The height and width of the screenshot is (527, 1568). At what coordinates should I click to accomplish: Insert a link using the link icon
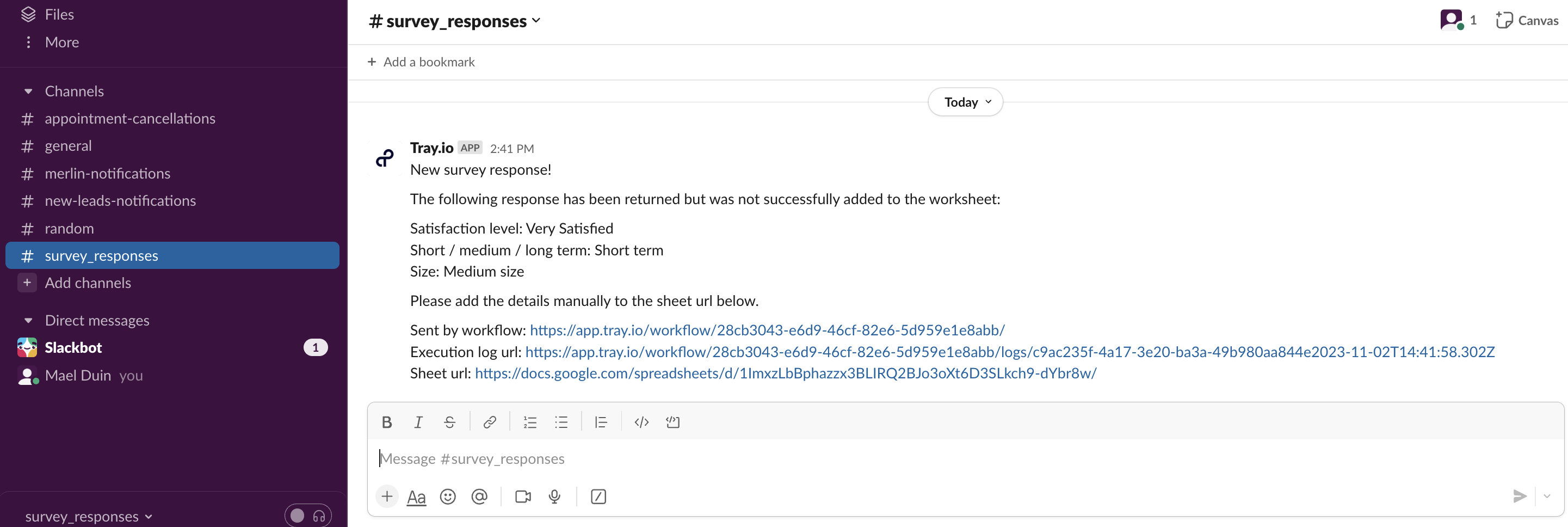(490, 421)
